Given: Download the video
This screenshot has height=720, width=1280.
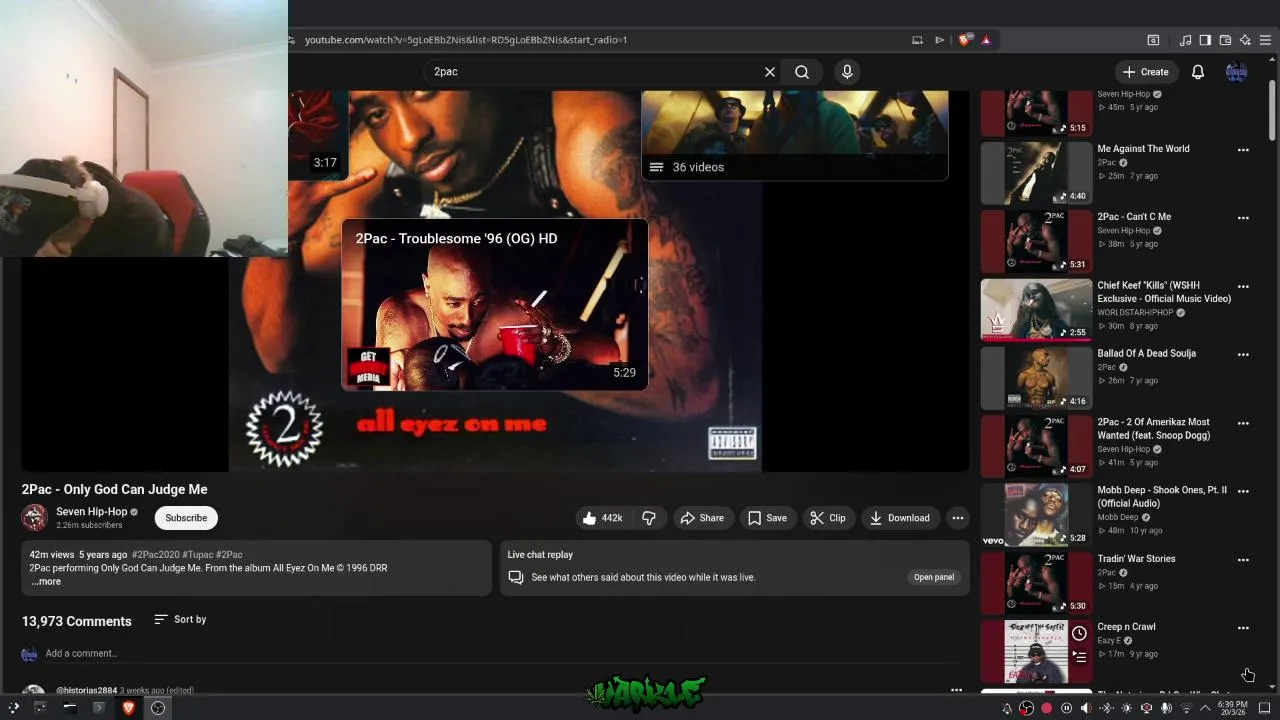Looking at the screenshot, I should pos(900,518).
